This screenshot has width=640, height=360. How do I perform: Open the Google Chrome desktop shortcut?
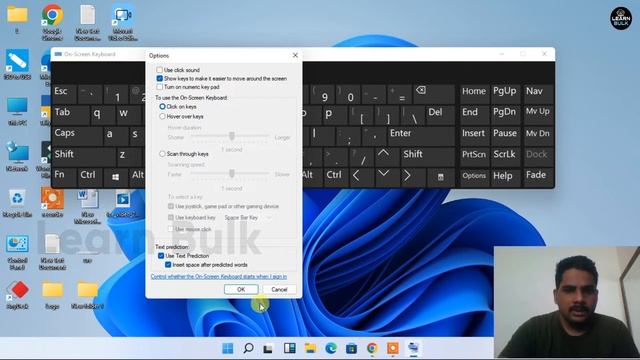coord(52,22)
